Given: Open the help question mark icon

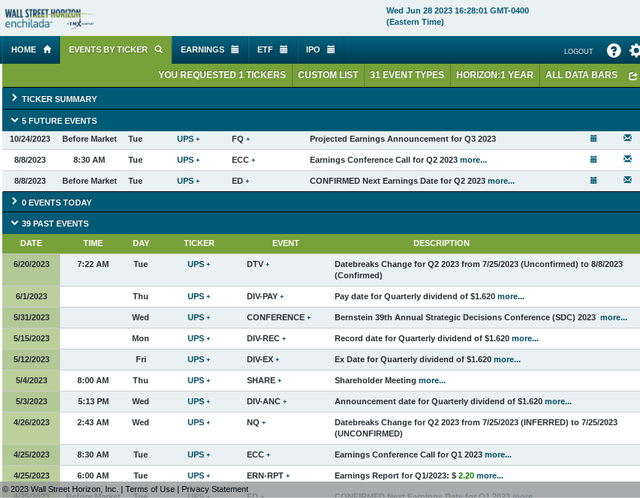Looking at the screenshot, I should point(613,51).
